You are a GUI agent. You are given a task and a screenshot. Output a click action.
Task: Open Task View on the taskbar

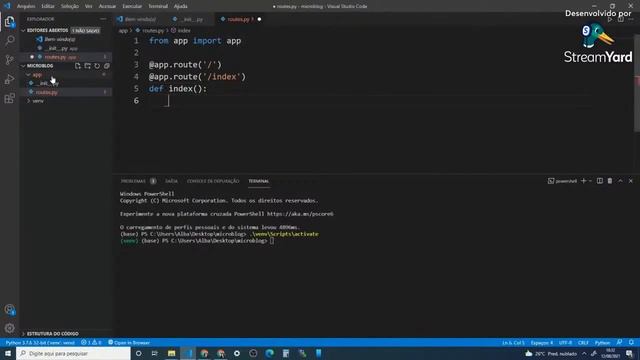[155, 353]
